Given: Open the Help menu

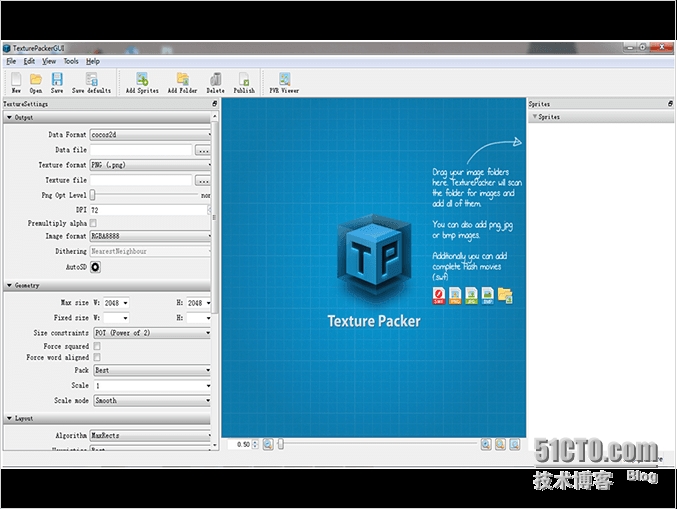Looking at the screenshot, I should [93, 61].
